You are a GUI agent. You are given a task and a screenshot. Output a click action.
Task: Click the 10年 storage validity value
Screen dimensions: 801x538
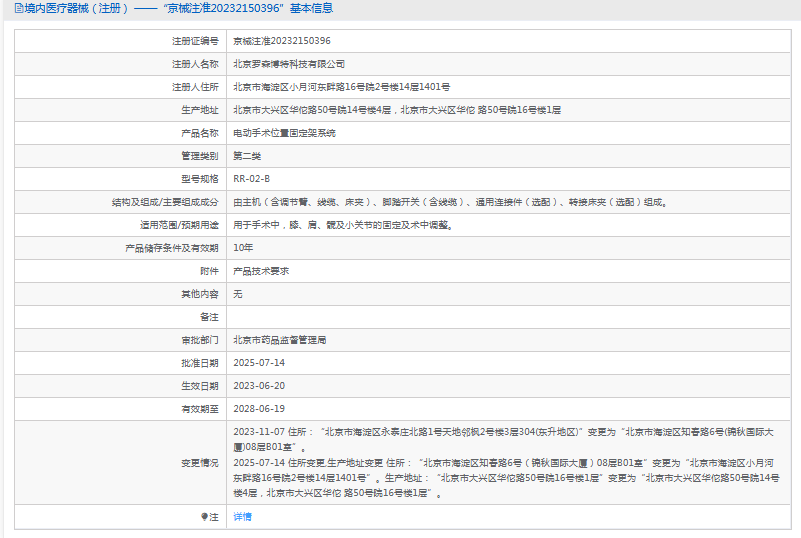[x=243, y=247]
